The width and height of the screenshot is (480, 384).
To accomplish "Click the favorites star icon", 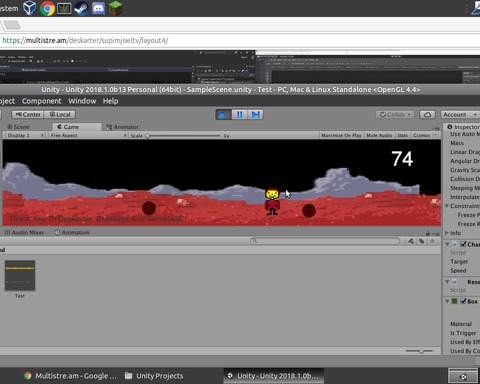I will [432, 241].
